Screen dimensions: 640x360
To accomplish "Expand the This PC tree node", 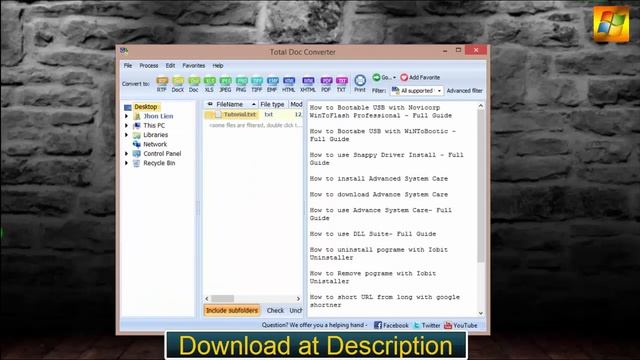I will click(x=127, y=126).
